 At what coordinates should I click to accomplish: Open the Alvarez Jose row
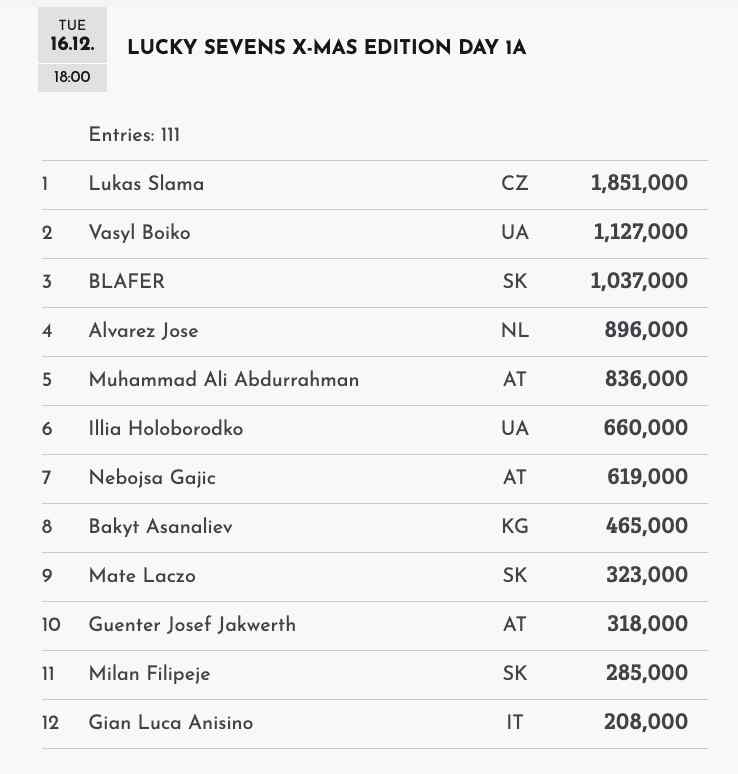143,331
